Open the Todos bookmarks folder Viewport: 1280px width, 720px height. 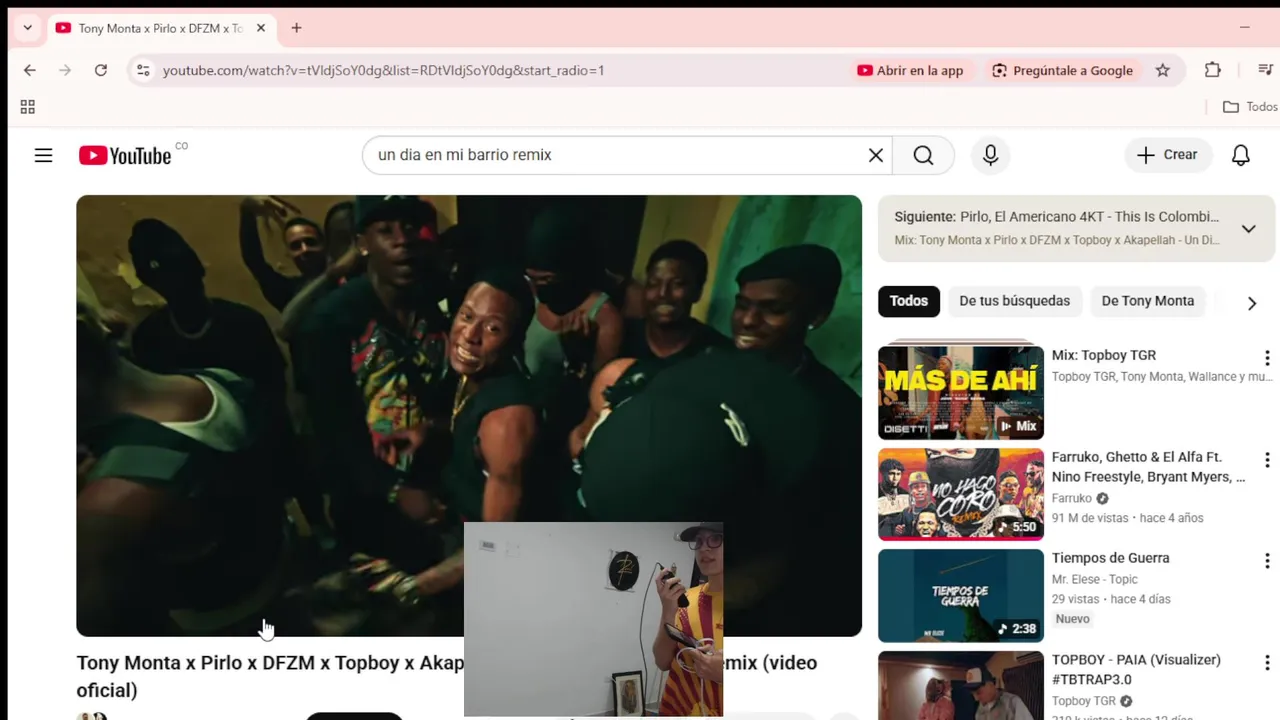pos(1250,107)
